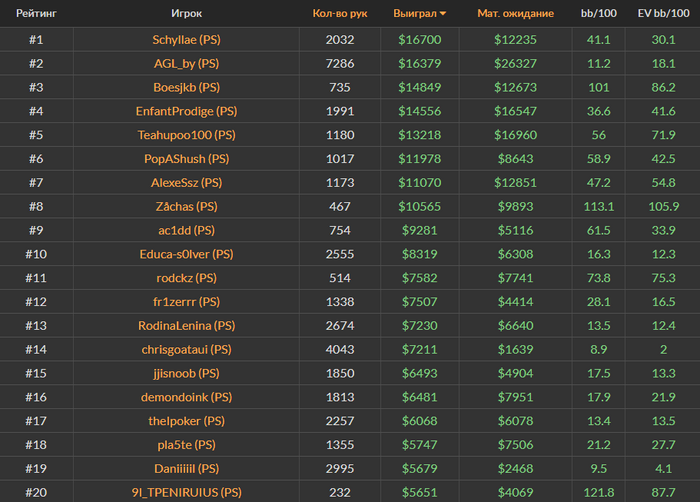Click the Мат. ожидание column header
The image size is (700, 502).
522,14
